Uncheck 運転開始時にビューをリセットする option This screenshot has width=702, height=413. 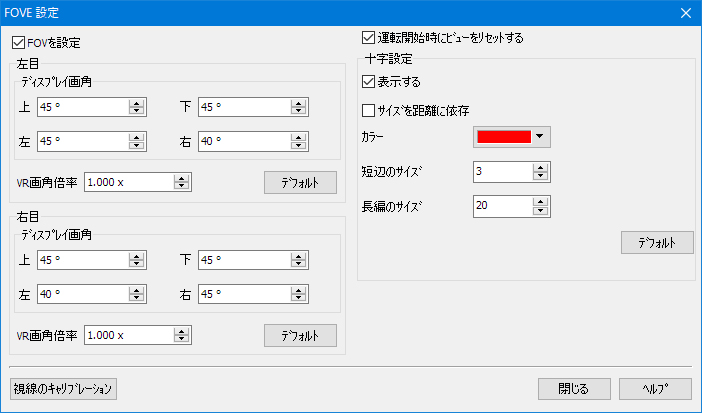point(368,38)
